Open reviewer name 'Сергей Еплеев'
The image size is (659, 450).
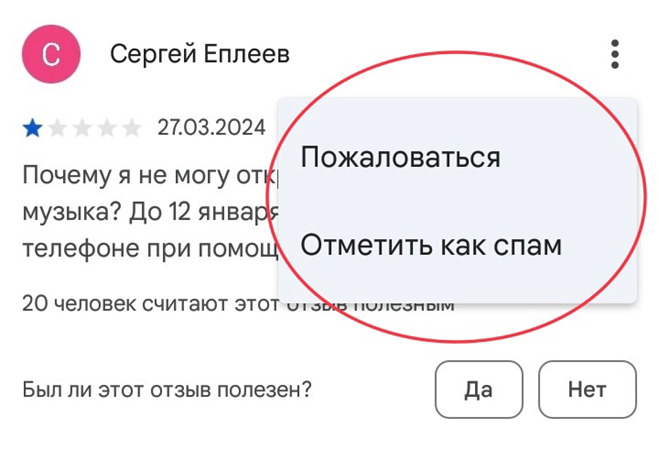click(200, 54)
